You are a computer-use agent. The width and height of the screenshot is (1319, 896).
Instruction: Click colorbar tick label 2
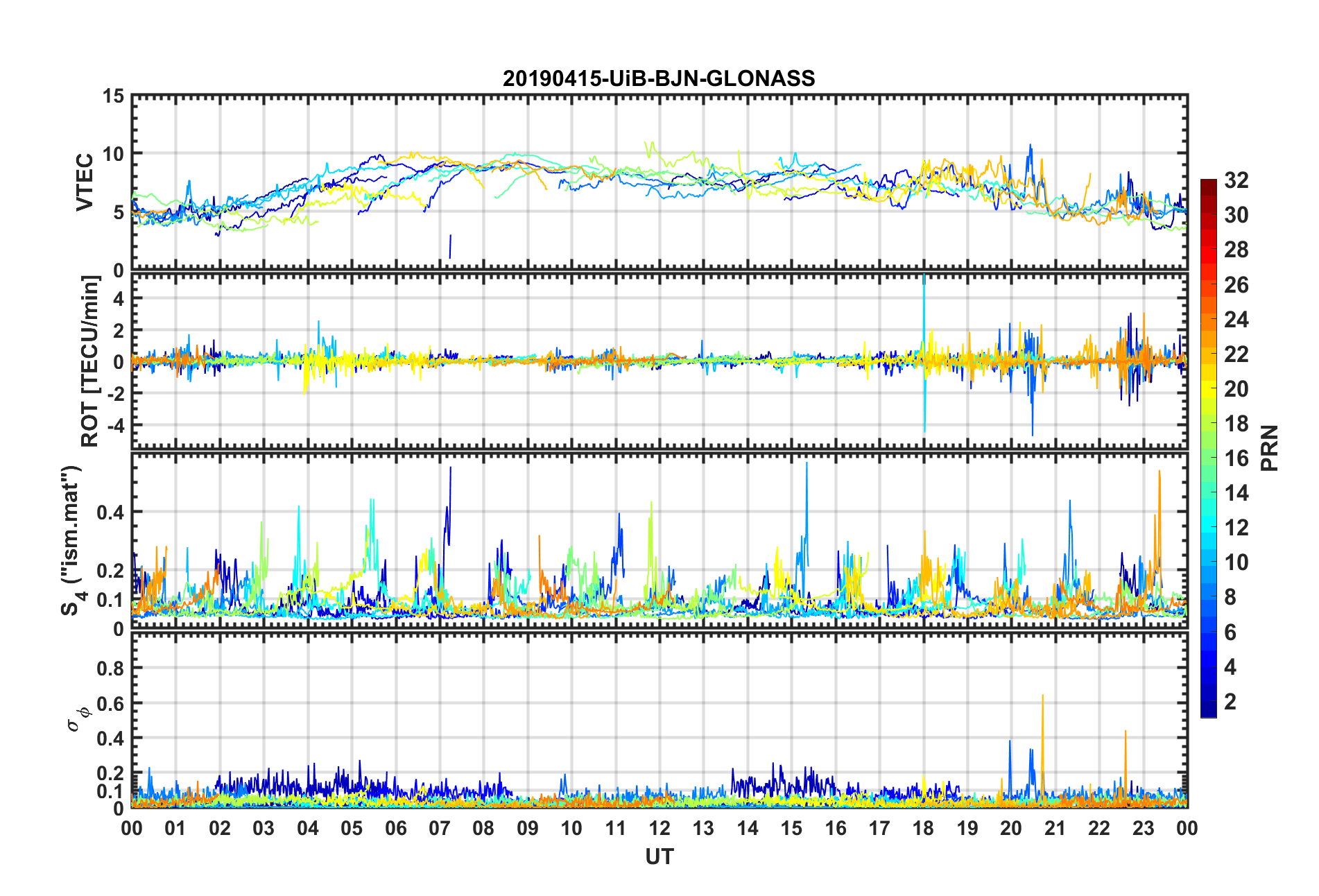pyautogui.click(x=1230, y=701)
